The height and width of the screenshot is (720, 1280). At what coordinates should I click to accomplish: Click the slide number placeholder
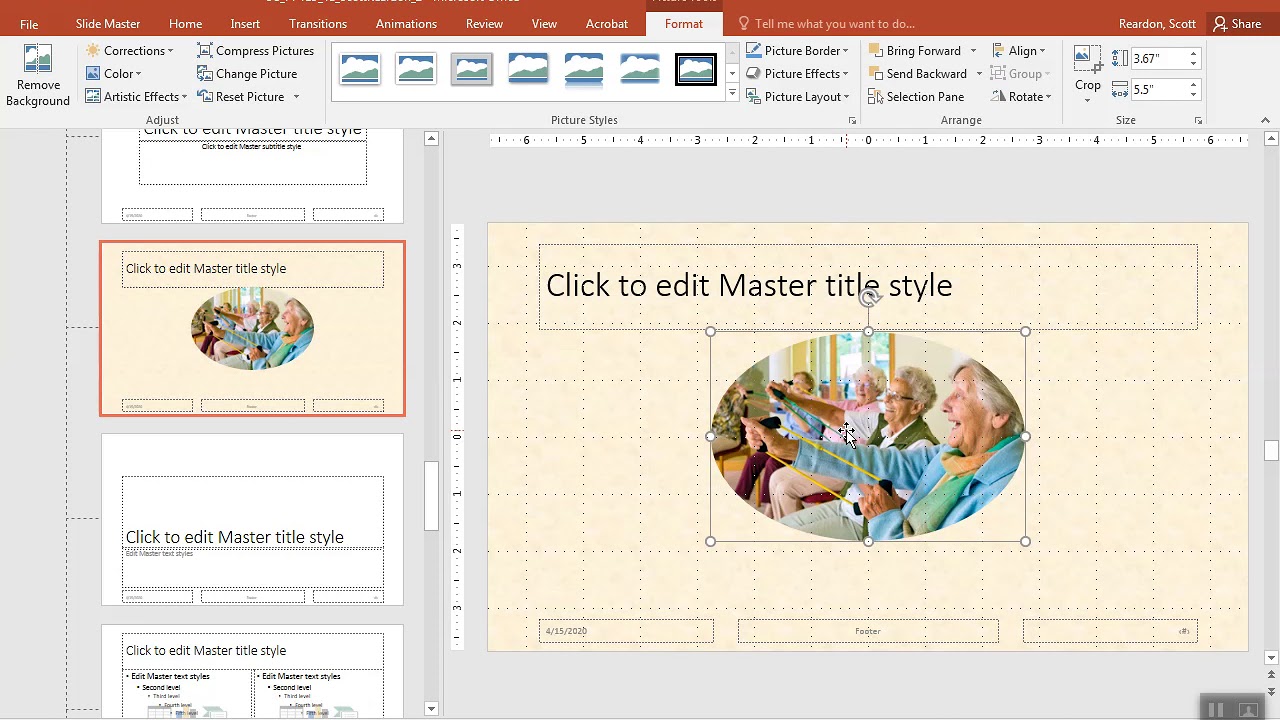pyautogui.click(x=1110, y=631)
